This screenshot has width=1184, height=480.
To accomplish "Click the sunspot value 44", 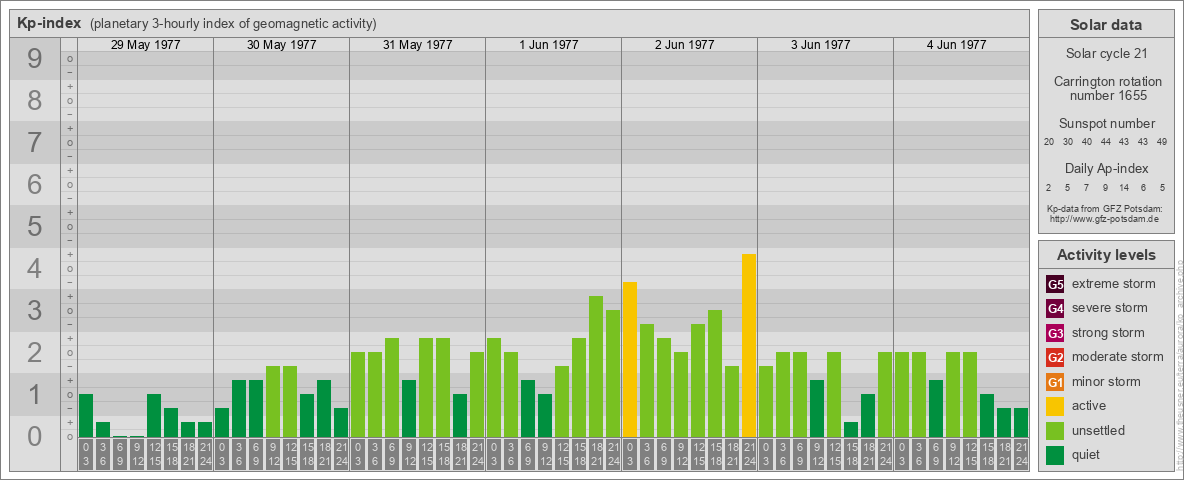I will (1105, 142).
